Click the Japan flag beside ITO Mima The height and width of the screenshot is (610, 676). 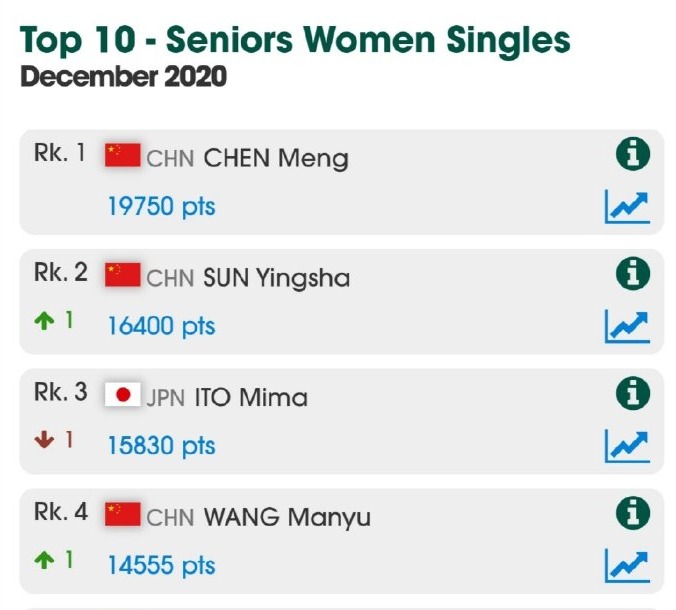click(122, 394)
